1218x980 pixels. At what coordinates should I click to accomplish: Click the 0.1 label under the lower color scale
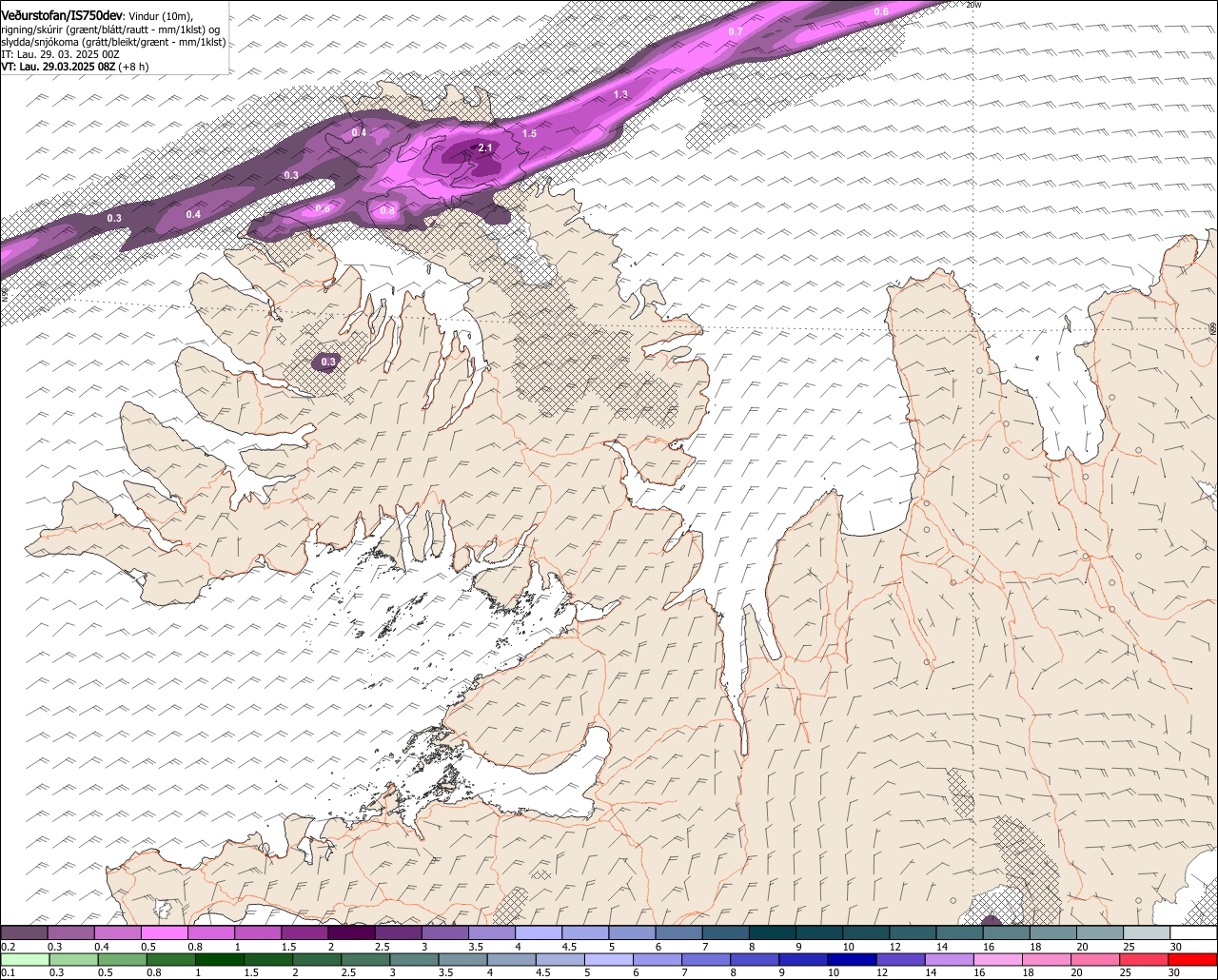tap(8, 972)
